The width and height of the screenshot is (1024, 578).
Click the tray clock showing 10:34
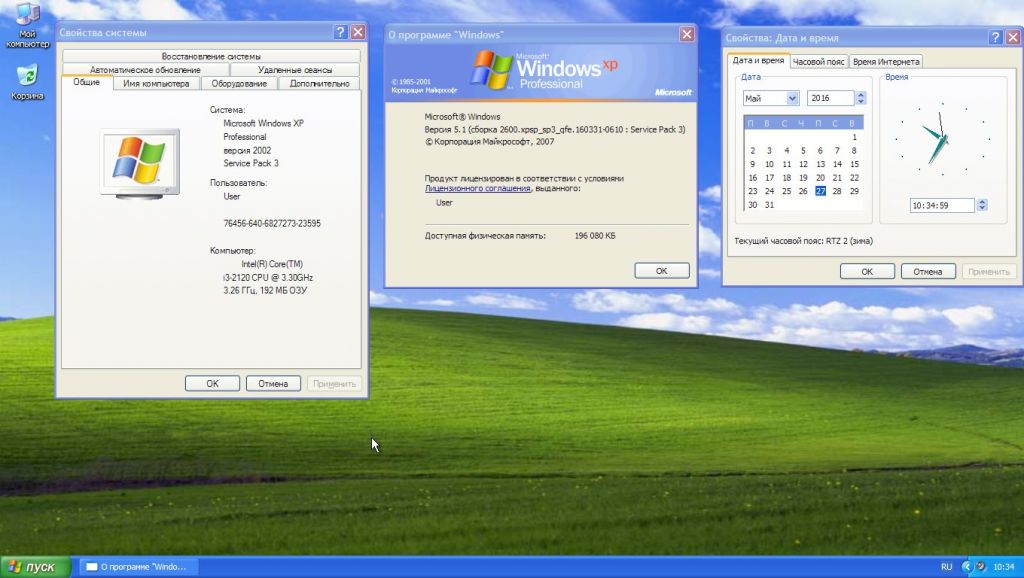tap(1004, 567)
